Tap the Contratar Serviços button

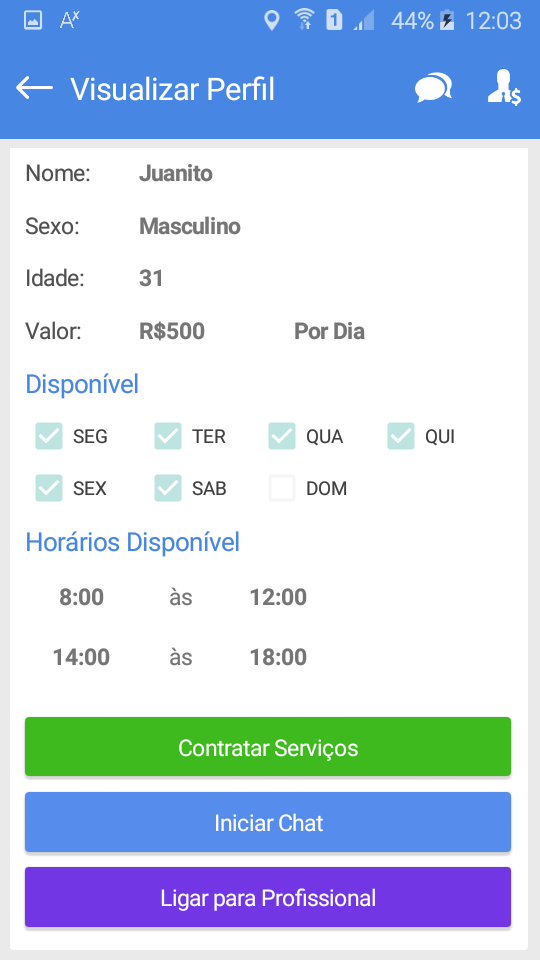[268, 747]
